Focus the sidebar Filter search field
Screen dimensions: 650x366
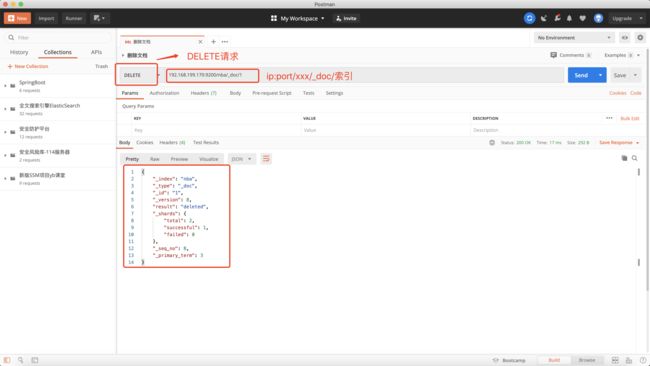point(58,37)
